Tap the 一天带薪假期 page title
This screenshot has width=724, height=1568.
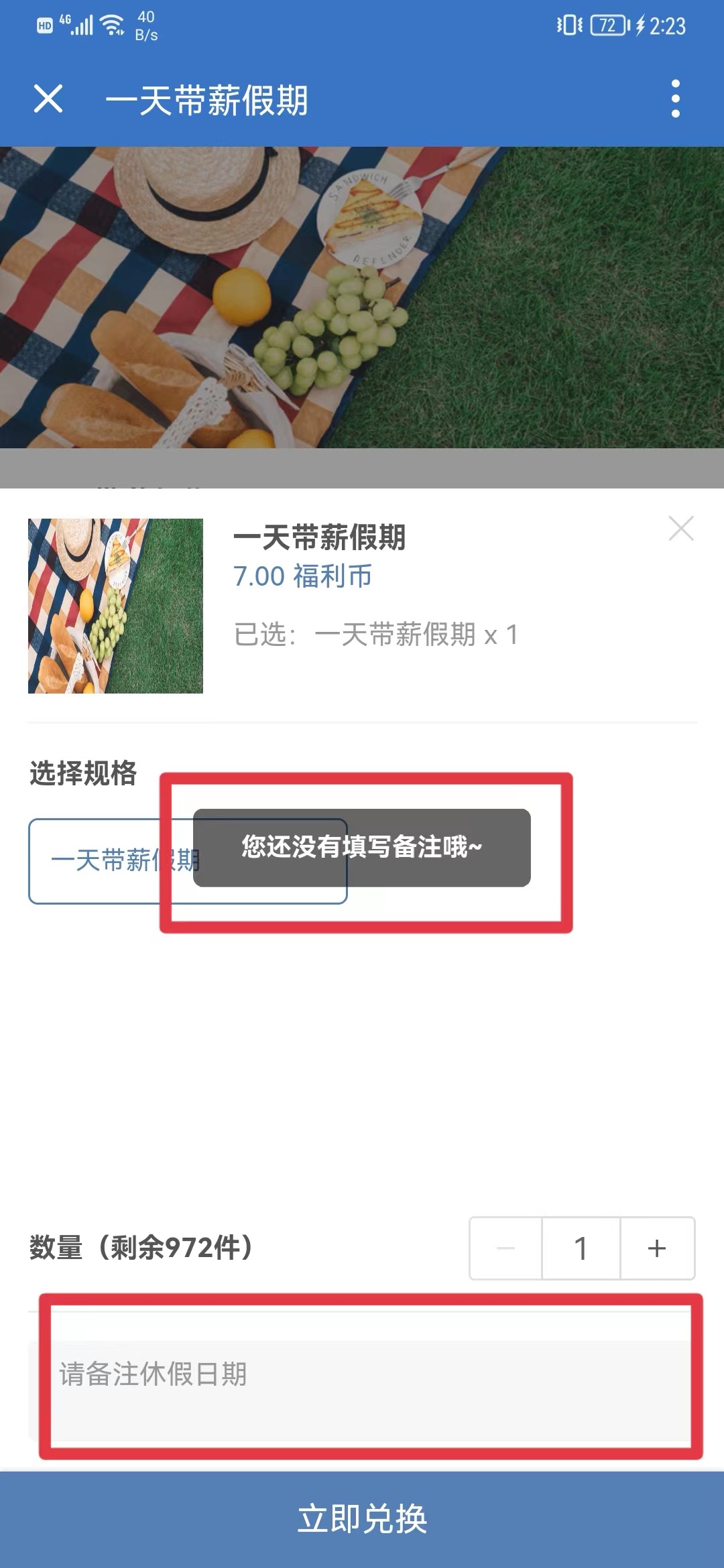pos(206,101)
